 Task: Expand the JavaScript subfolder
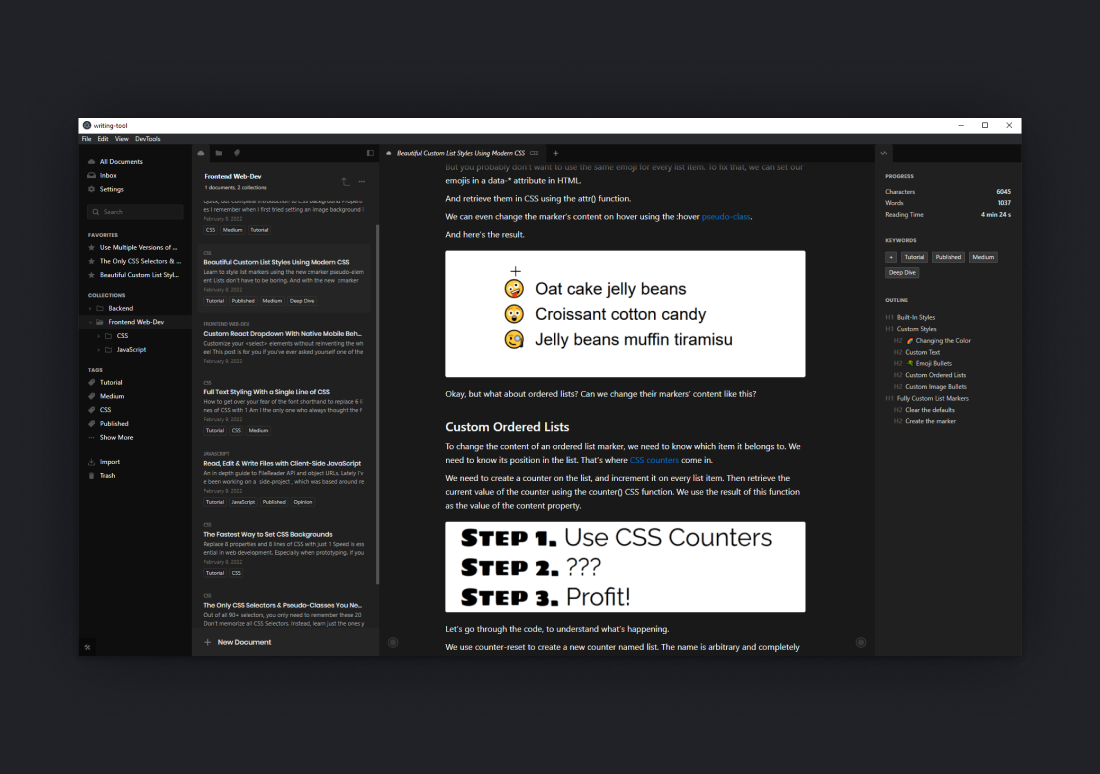click(98, 350)
